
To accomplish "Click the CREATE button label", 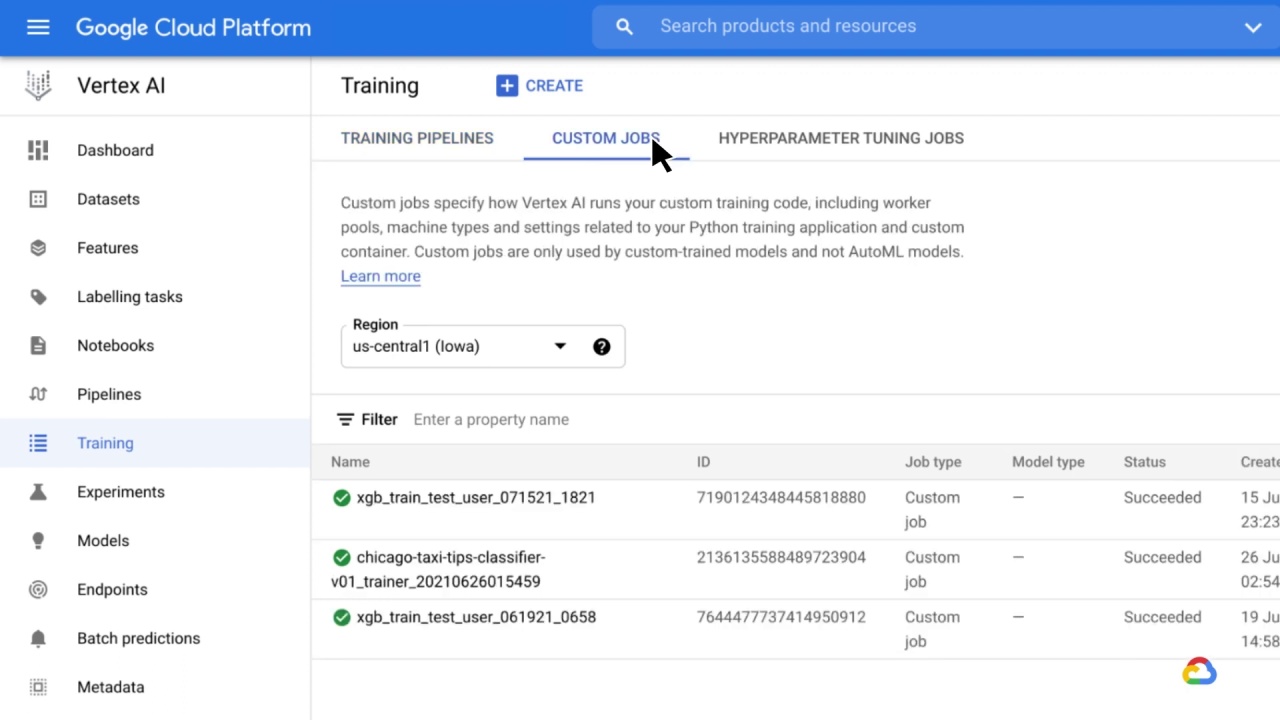I will [x=554, y=86].
